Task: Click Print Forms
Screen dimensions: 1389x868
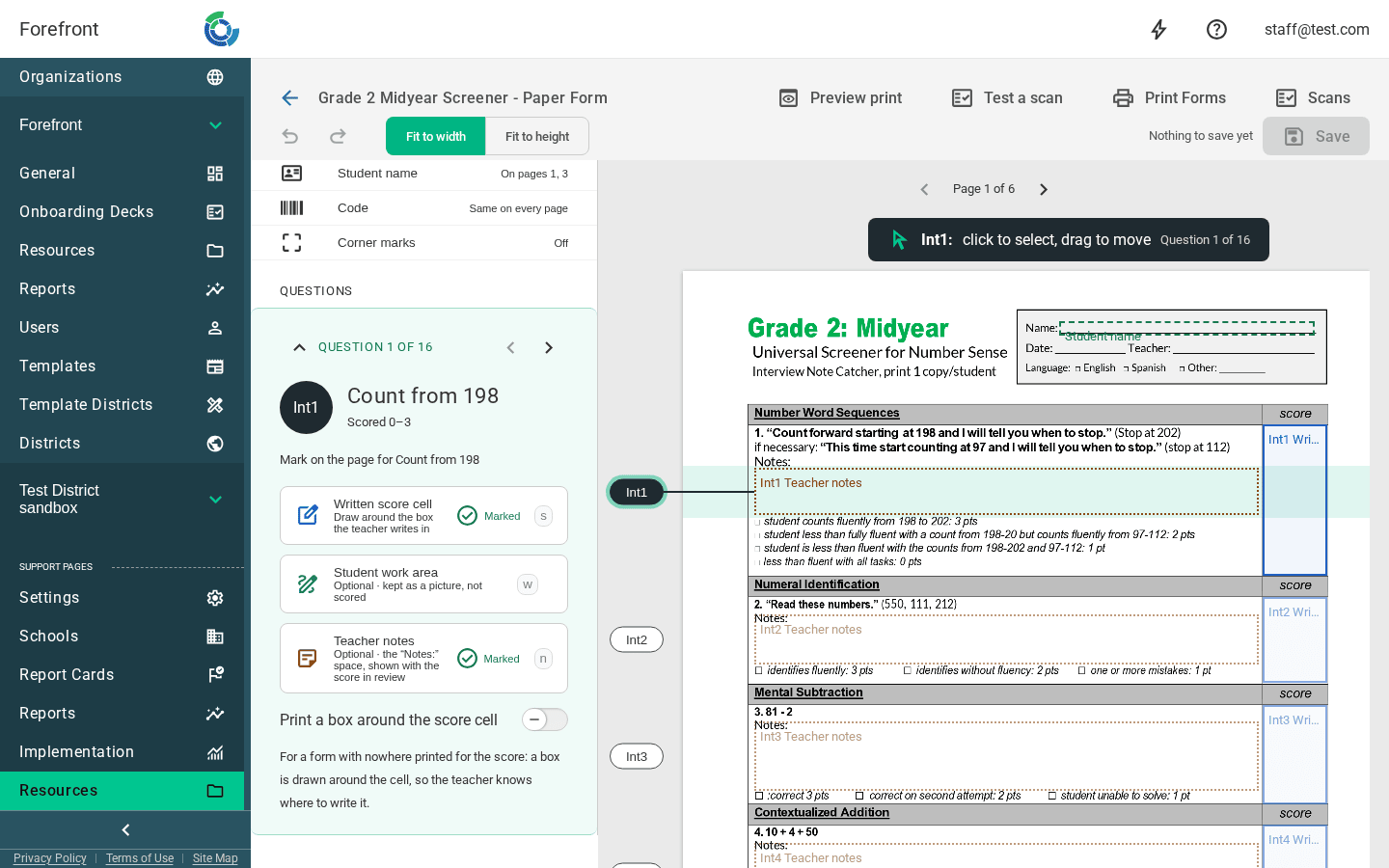Action: (1169, 97)
